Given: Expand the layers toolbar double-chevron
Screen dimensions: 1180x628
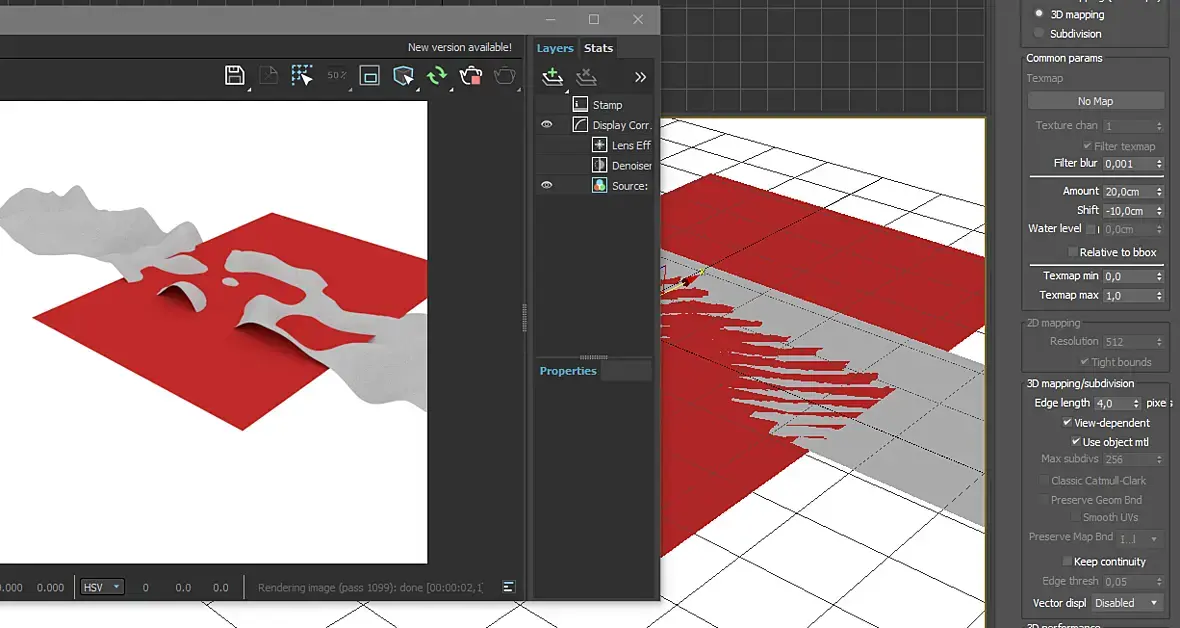Looking at the screenshot, I should [x=640, y=77].
